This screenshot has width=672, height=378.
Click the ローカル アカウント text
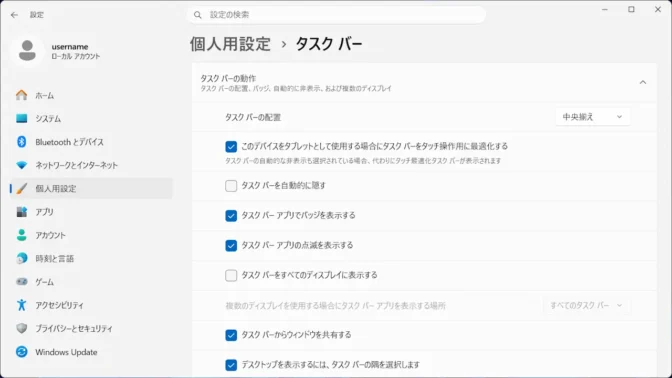(75, 57)
